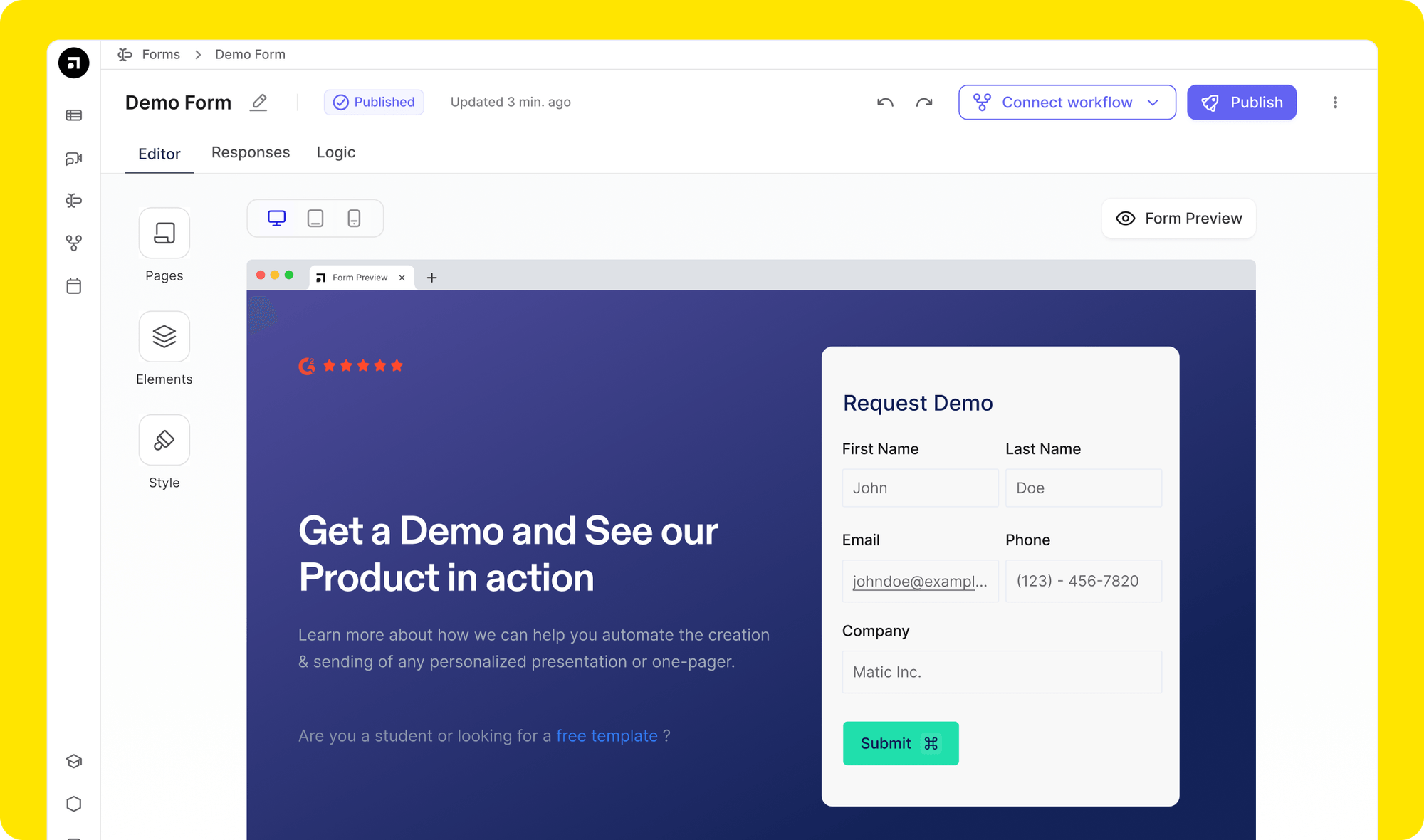
Task: Follow the free template link
Action: coord(607,736)
